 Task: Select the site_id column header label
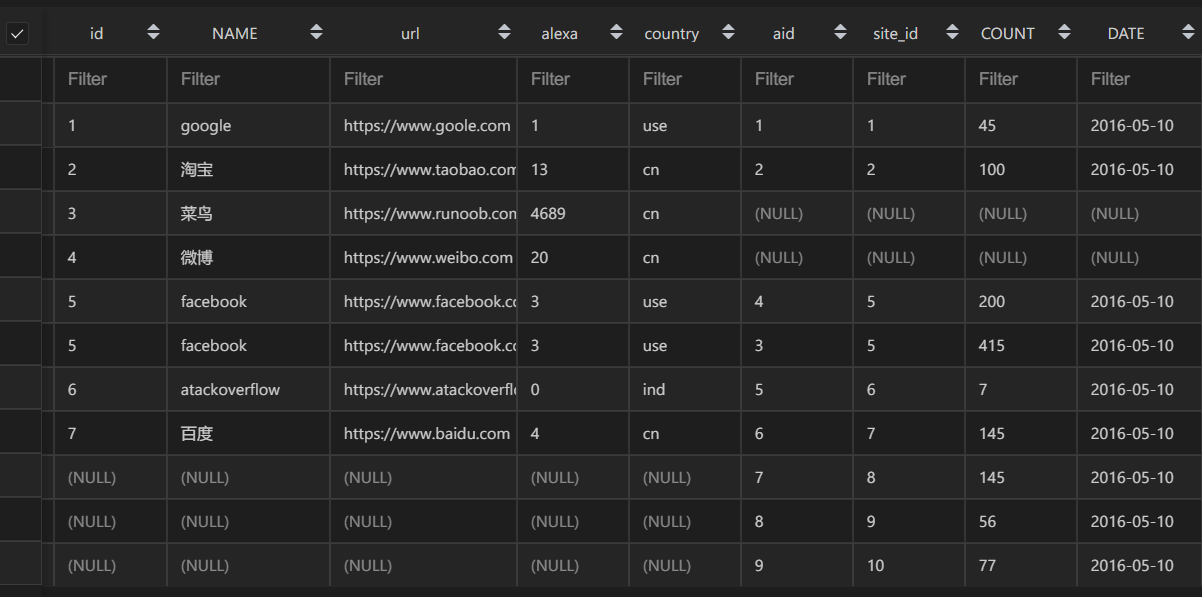[896, 34]
